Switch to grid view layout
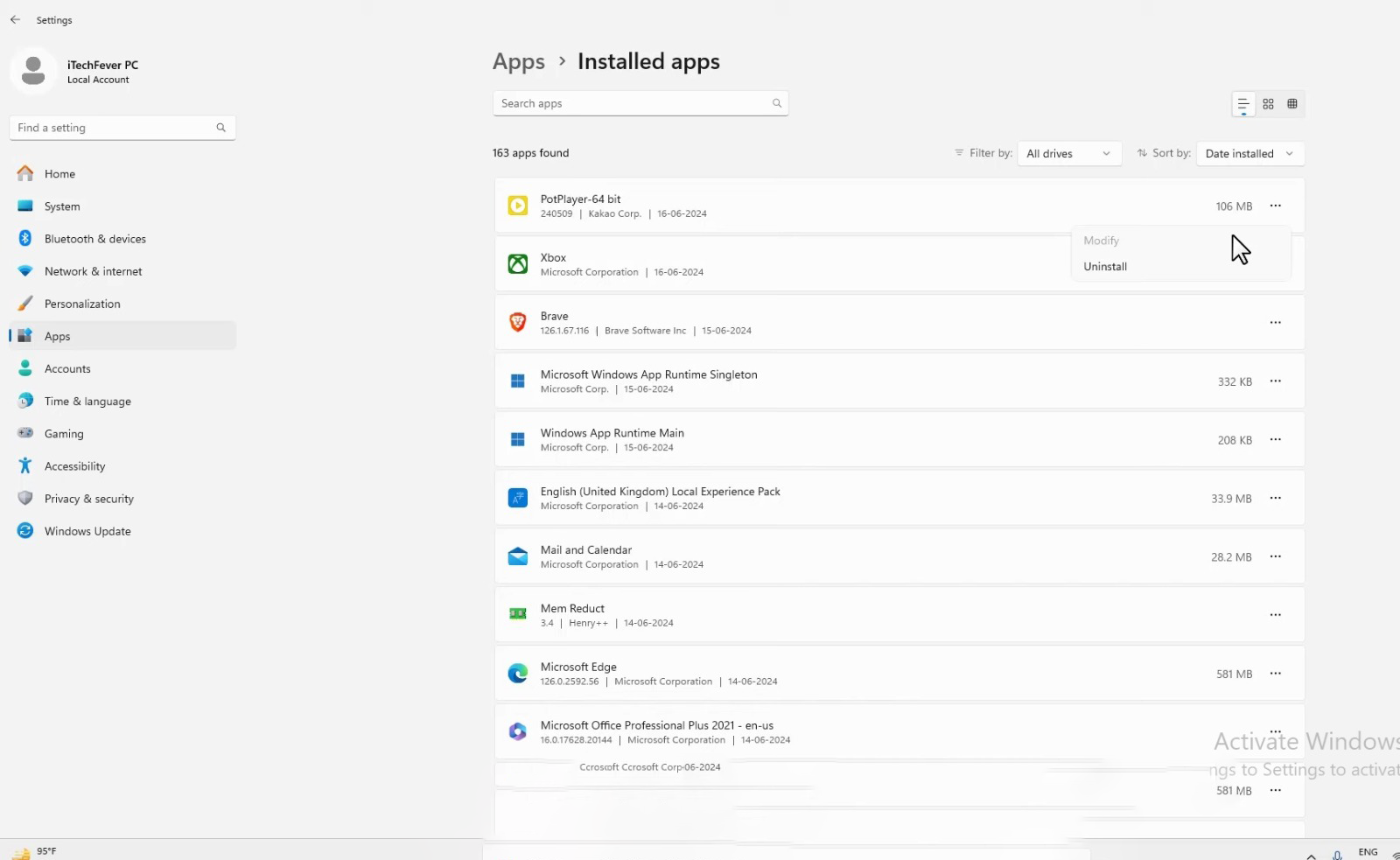 [1268, 104]
